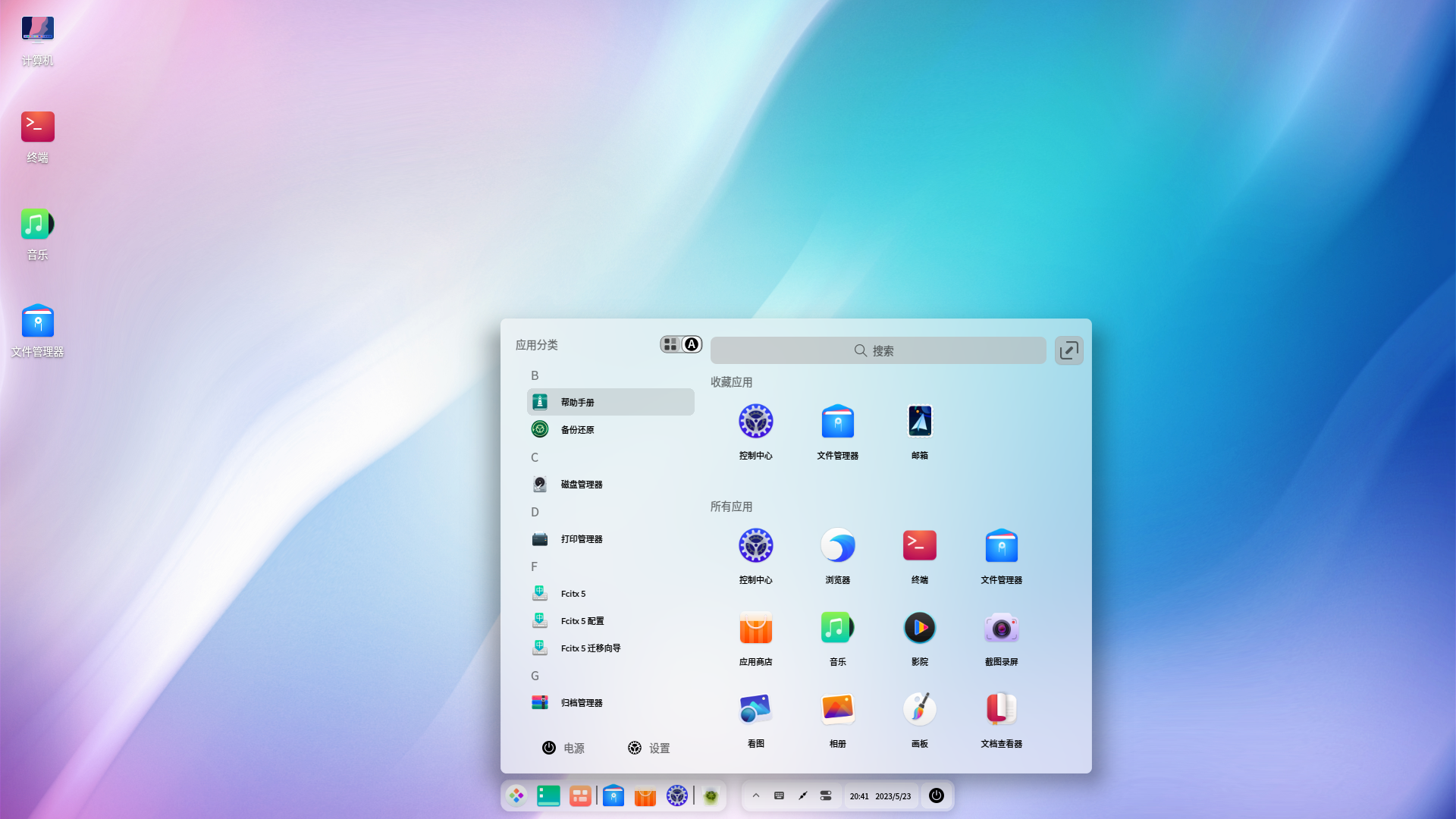Viewport: 1456px width, 819px height.
Task: Open 影院 movie player app
Action: tap(919, 636)
